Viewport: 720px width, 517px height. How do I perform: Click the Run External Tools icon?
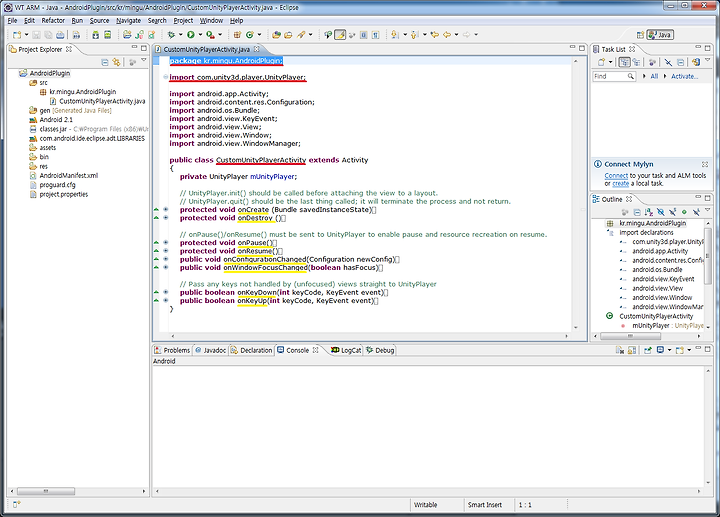(x=210, y=34)
